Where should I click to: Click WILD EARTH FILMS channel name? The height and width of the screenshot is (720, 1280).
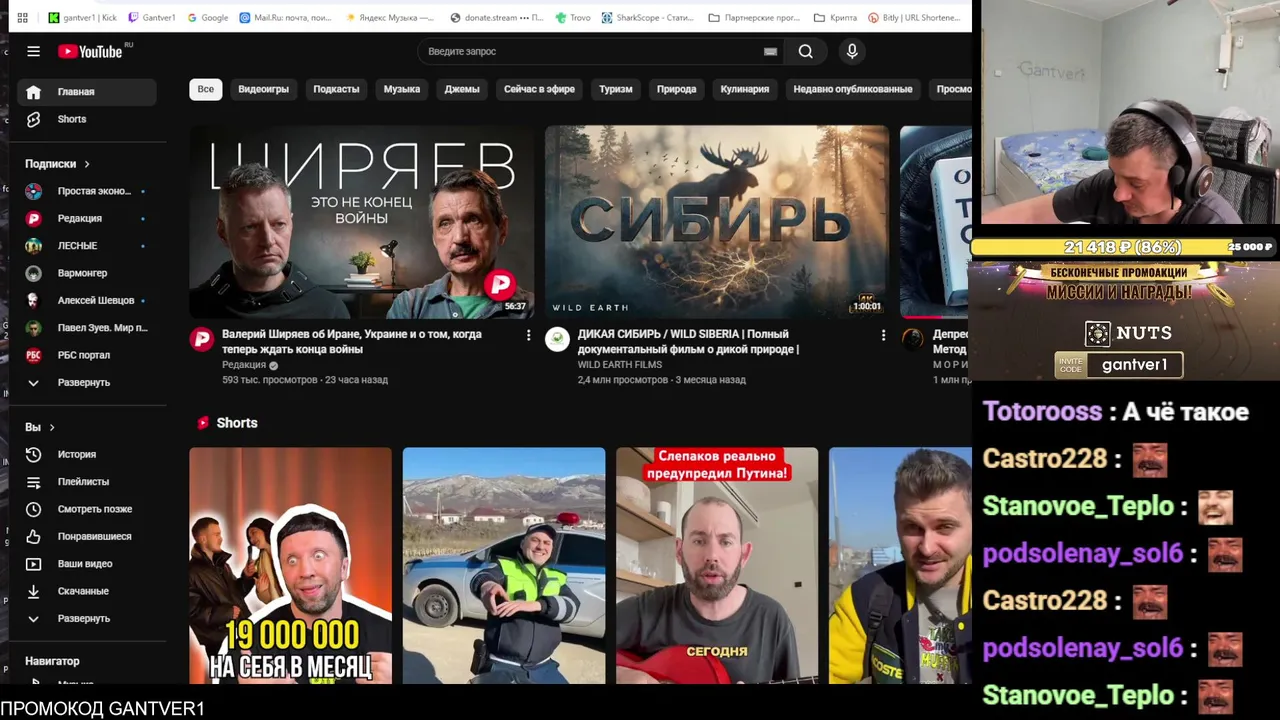pos(620,365)
